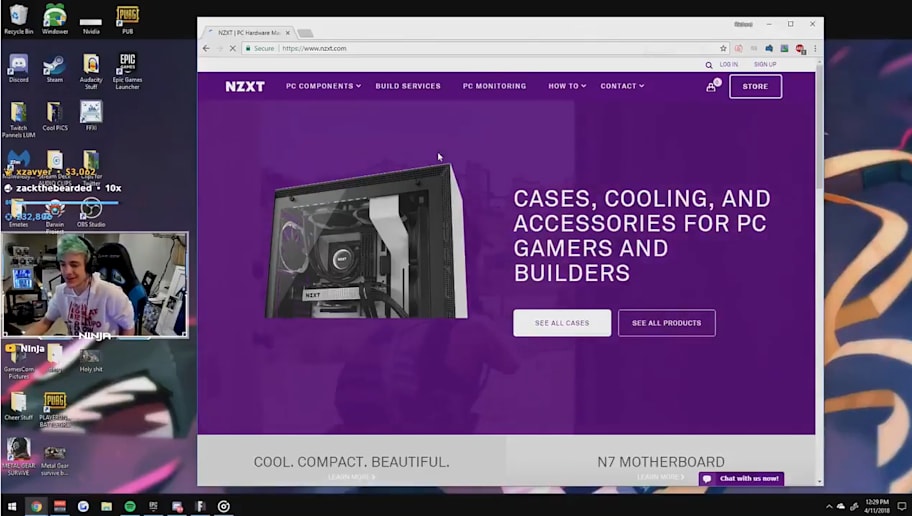The width and height of the screenshot is (912, 516).
Task: Open Chrome's three-dot menu
Action: click(815, 48)
